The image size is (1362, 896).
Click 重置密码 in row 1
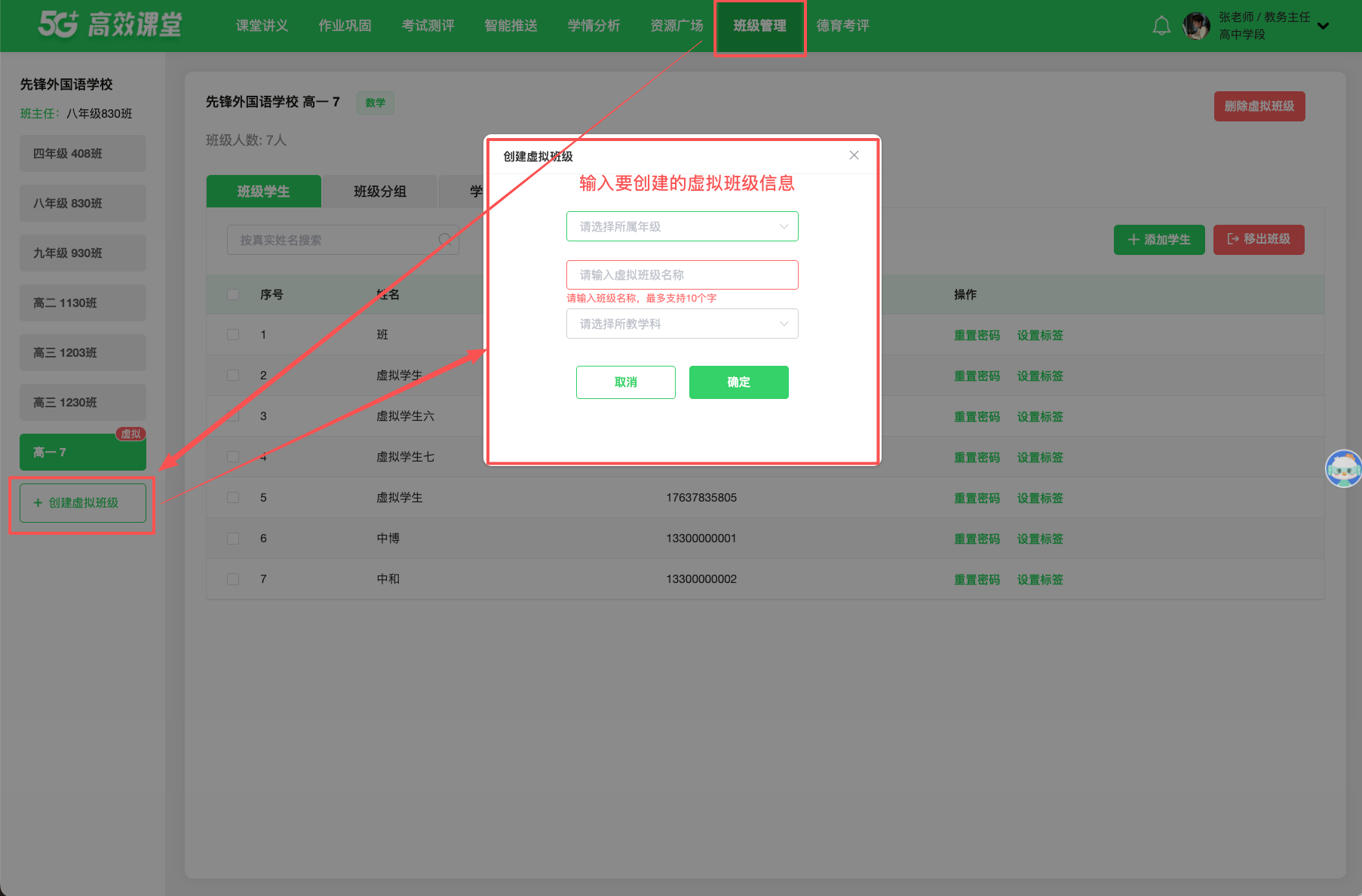pyautogui.click(x=977, y=336)
